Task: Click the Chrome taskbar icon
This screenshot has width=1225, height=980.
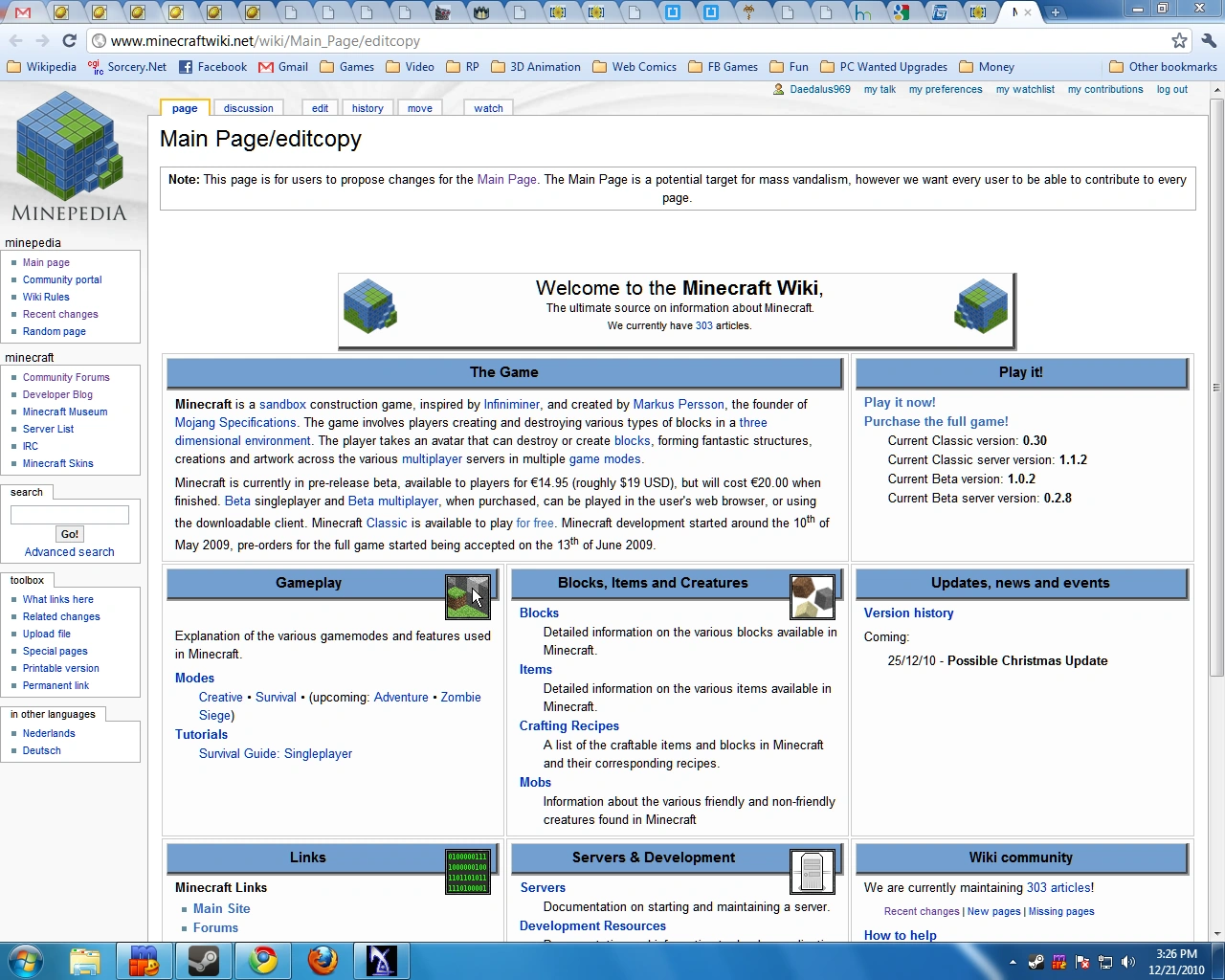Action: 263,960
